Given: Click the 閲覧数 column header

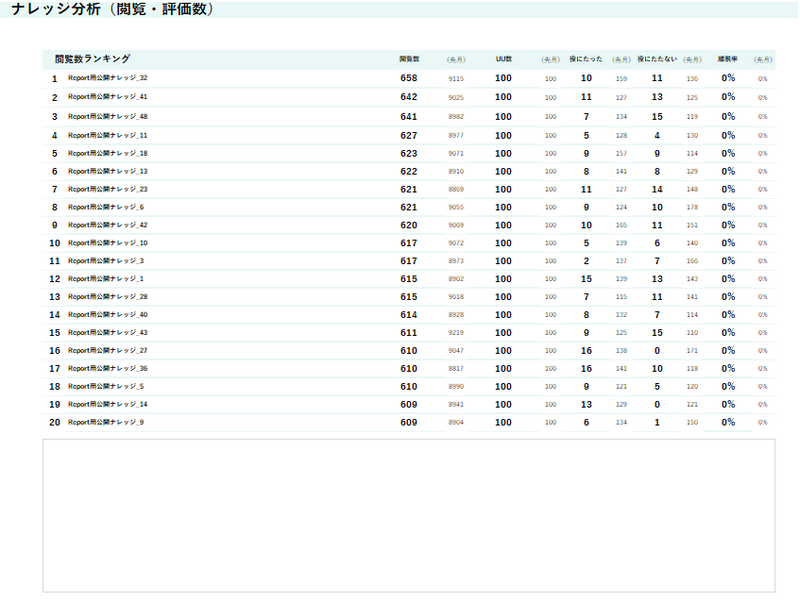Looking at the screenshot, I should coord(409,59).
